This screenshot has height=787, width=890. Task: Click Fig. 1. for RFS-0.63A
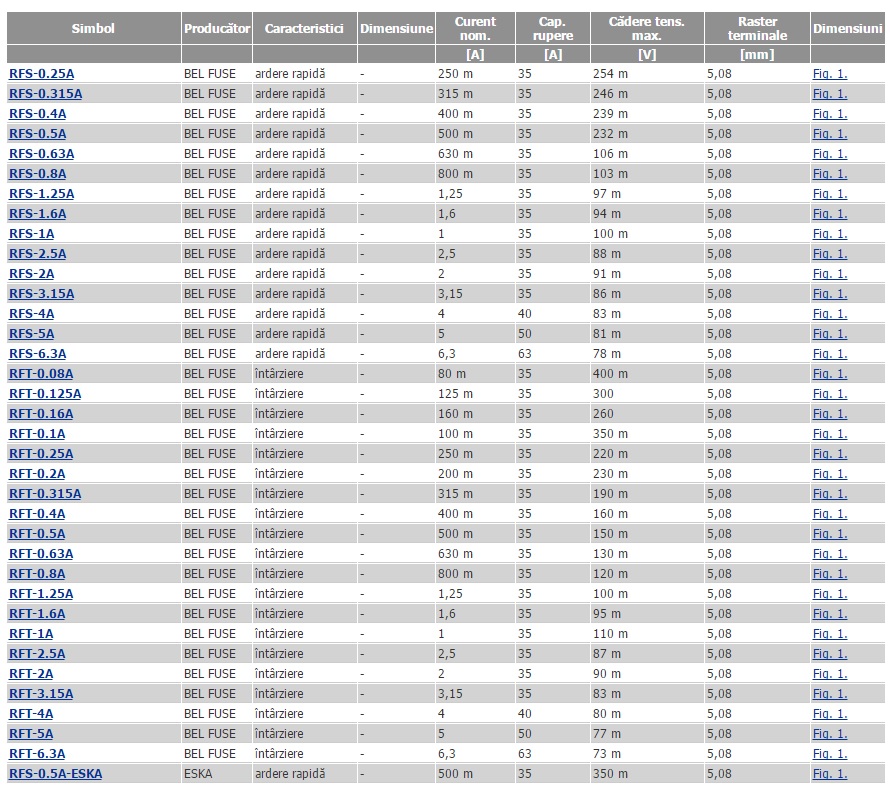tap(830, 154)
